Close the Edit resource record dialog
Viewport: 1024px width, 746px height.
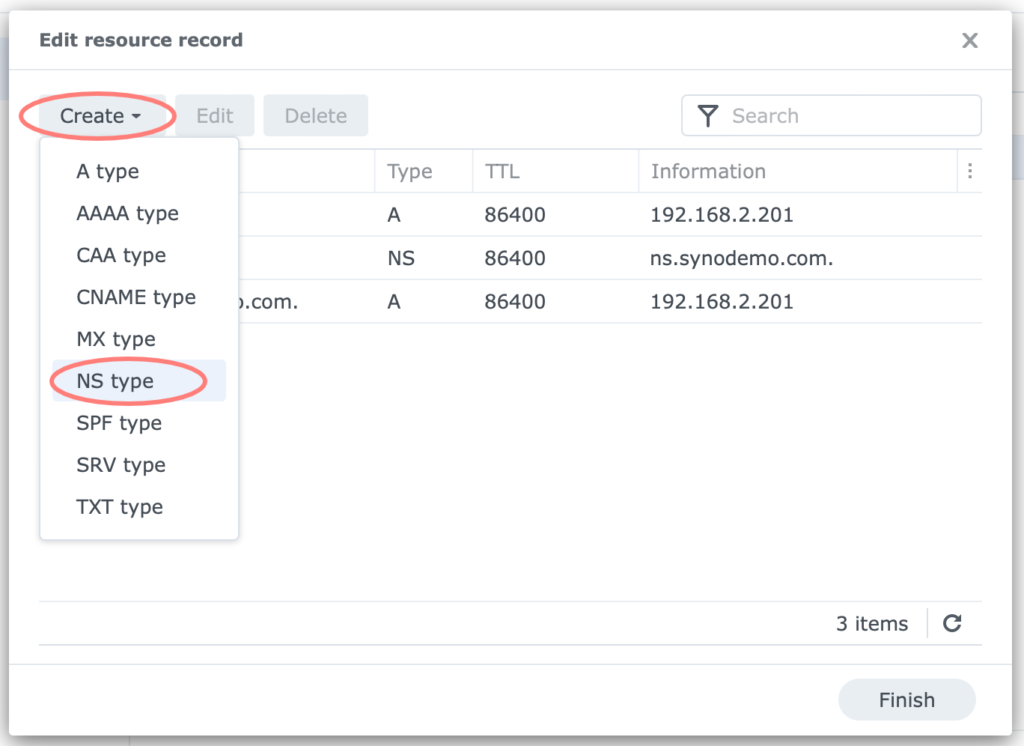pos(969,40)
